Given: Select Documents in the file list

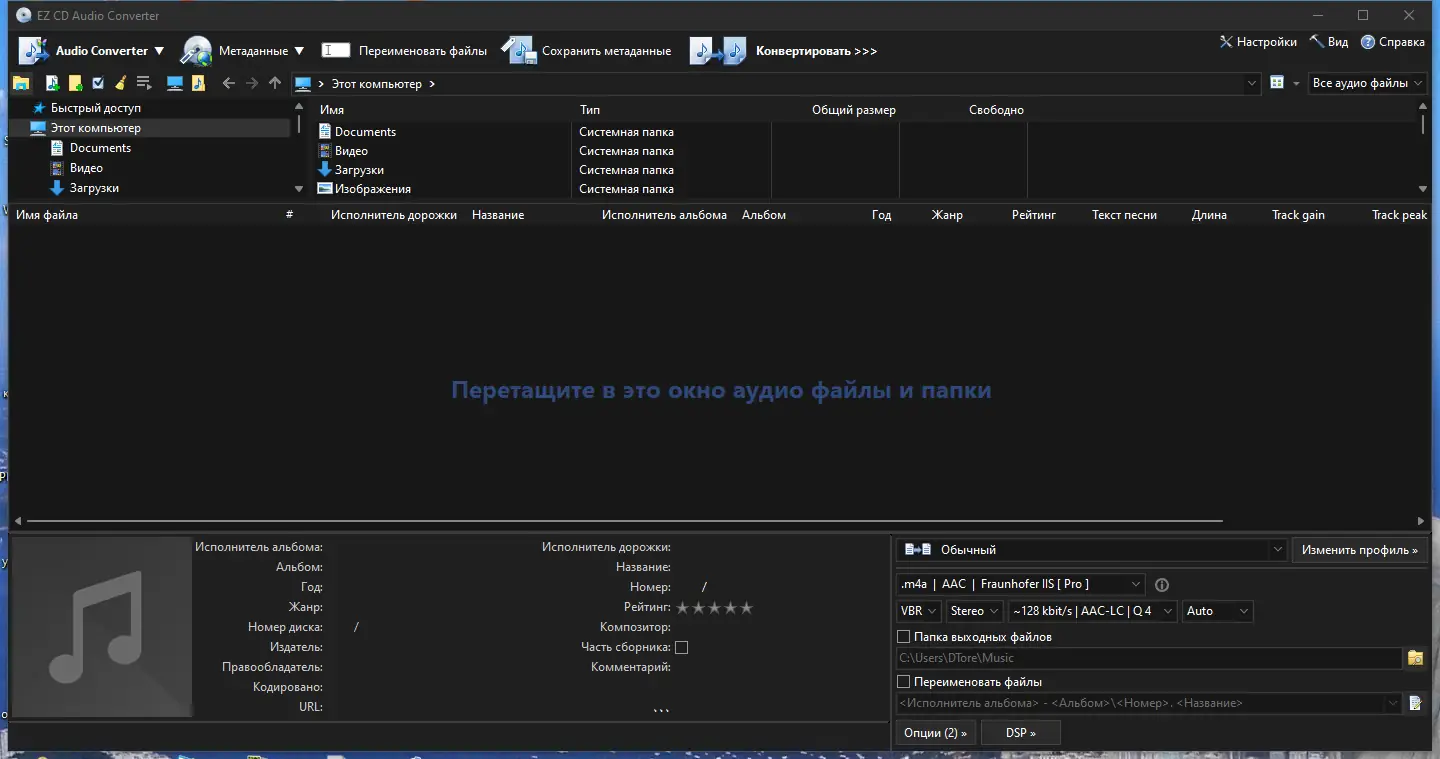Looking at the screenshot, I should [365, 132].
